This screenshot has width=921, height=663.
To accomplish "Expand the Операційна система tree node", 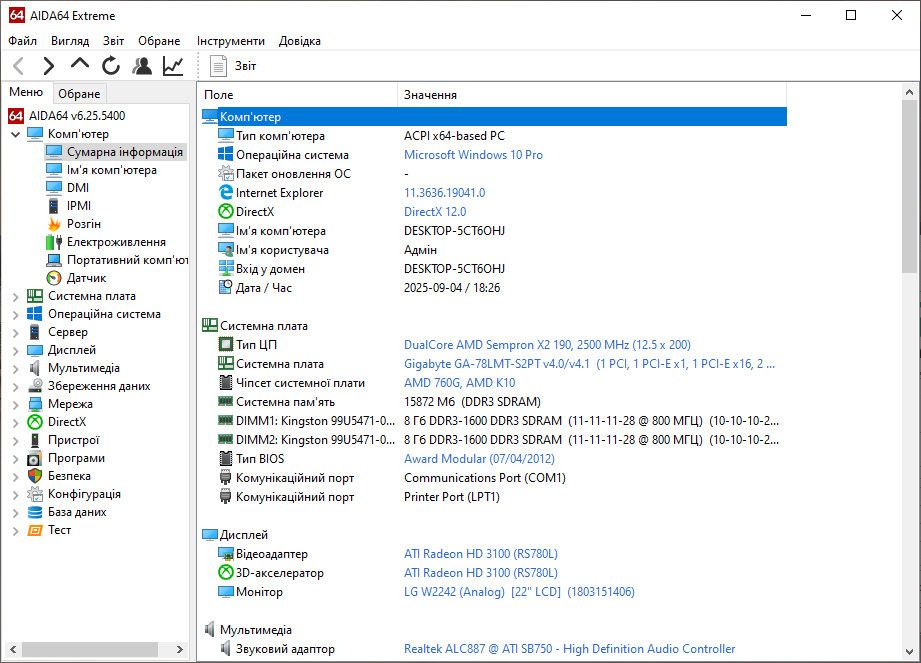I will [16, 315].
